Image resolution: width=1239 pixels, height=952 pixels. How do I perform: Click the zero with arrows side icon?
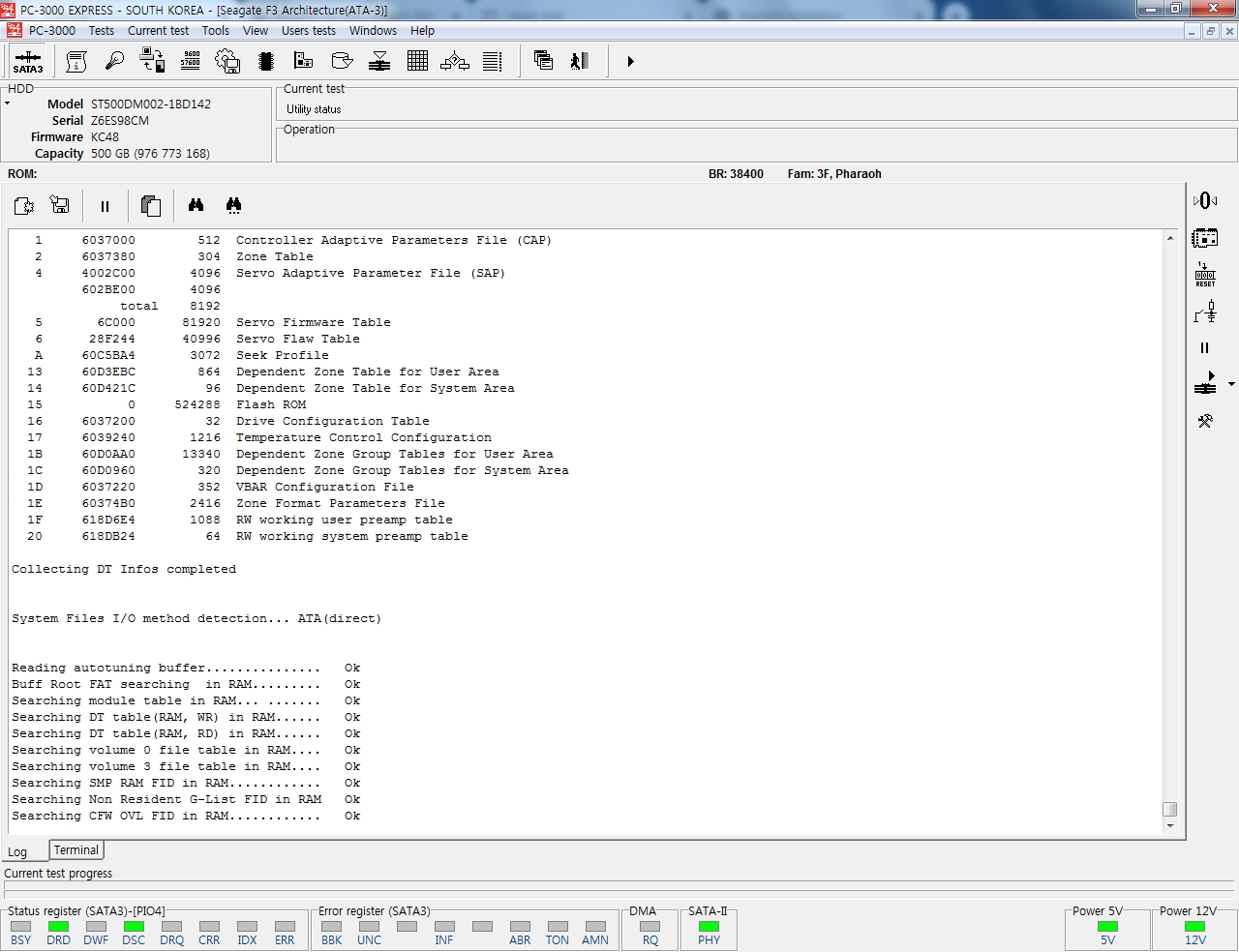1205,200
